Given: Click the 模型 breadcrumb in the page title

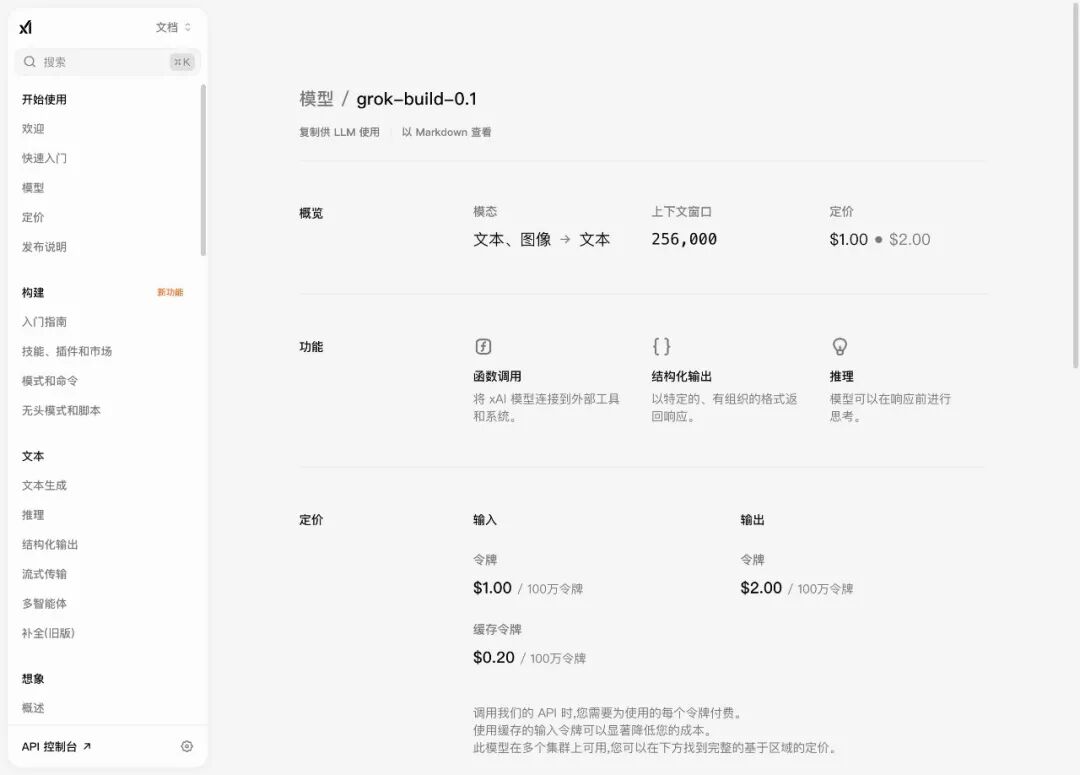Looking at the screenshot, I should click(x=316, y=99).
